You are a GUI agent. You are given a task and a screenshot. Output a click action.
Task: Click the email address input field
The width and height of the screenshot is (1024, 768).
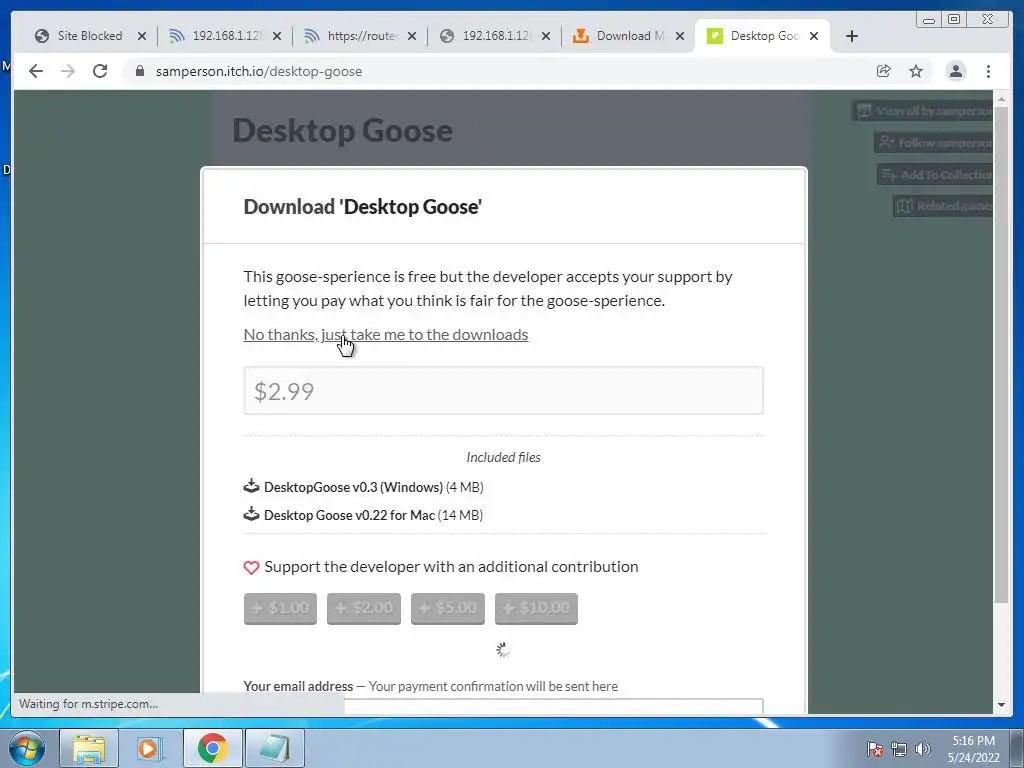pos(504,706)
